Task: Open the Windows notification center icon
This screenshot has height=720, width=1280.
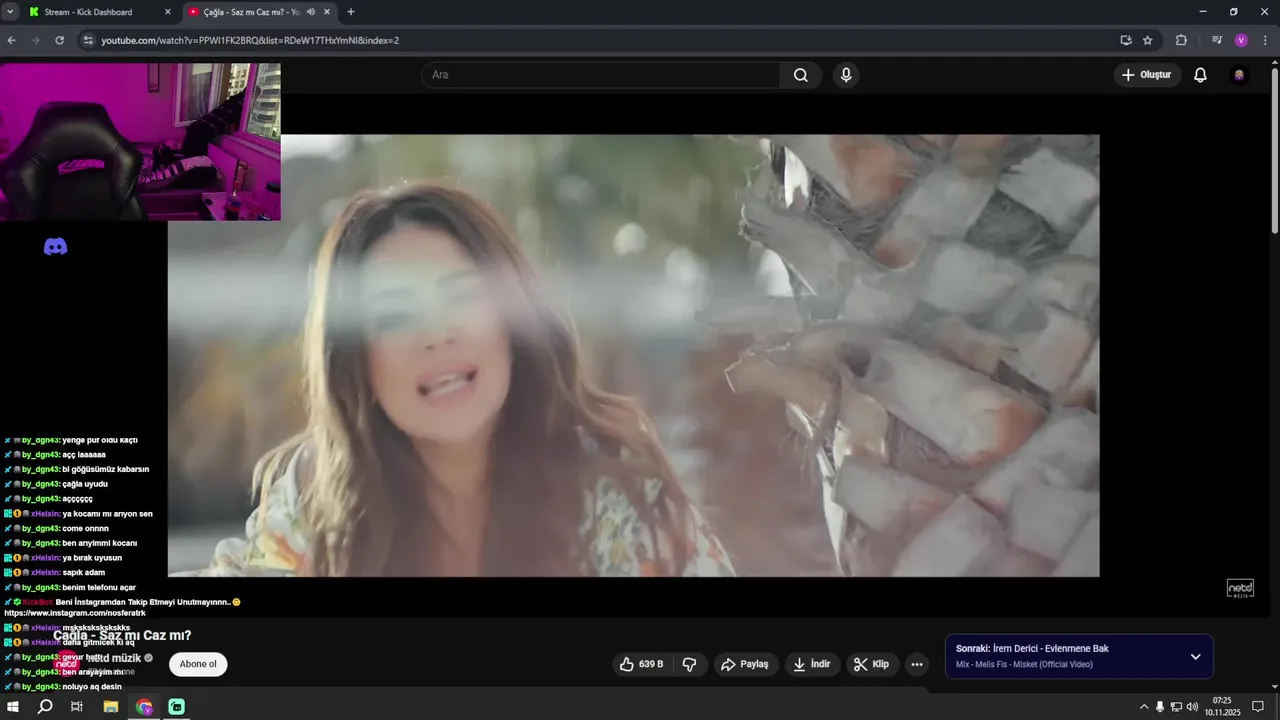Action: [1259, 706]
